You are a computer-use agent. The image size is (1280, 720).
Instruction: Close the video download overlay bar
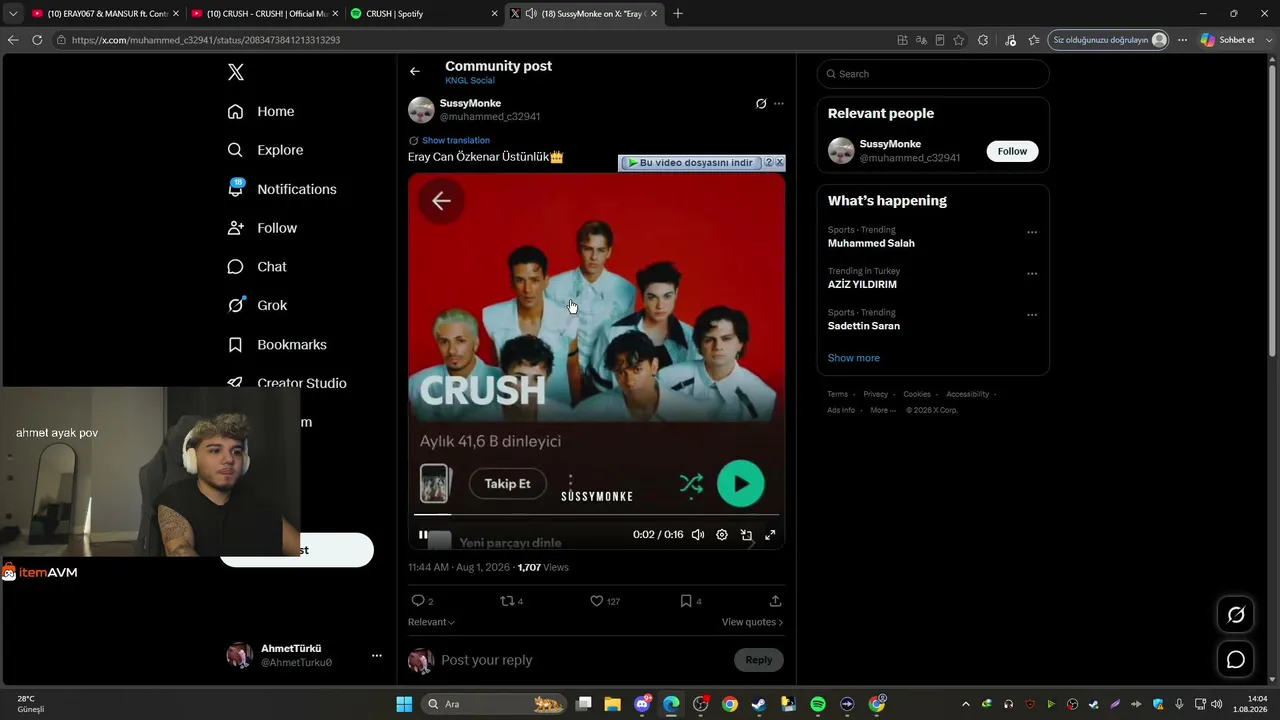pyautogui.click(x=780, y=162)
